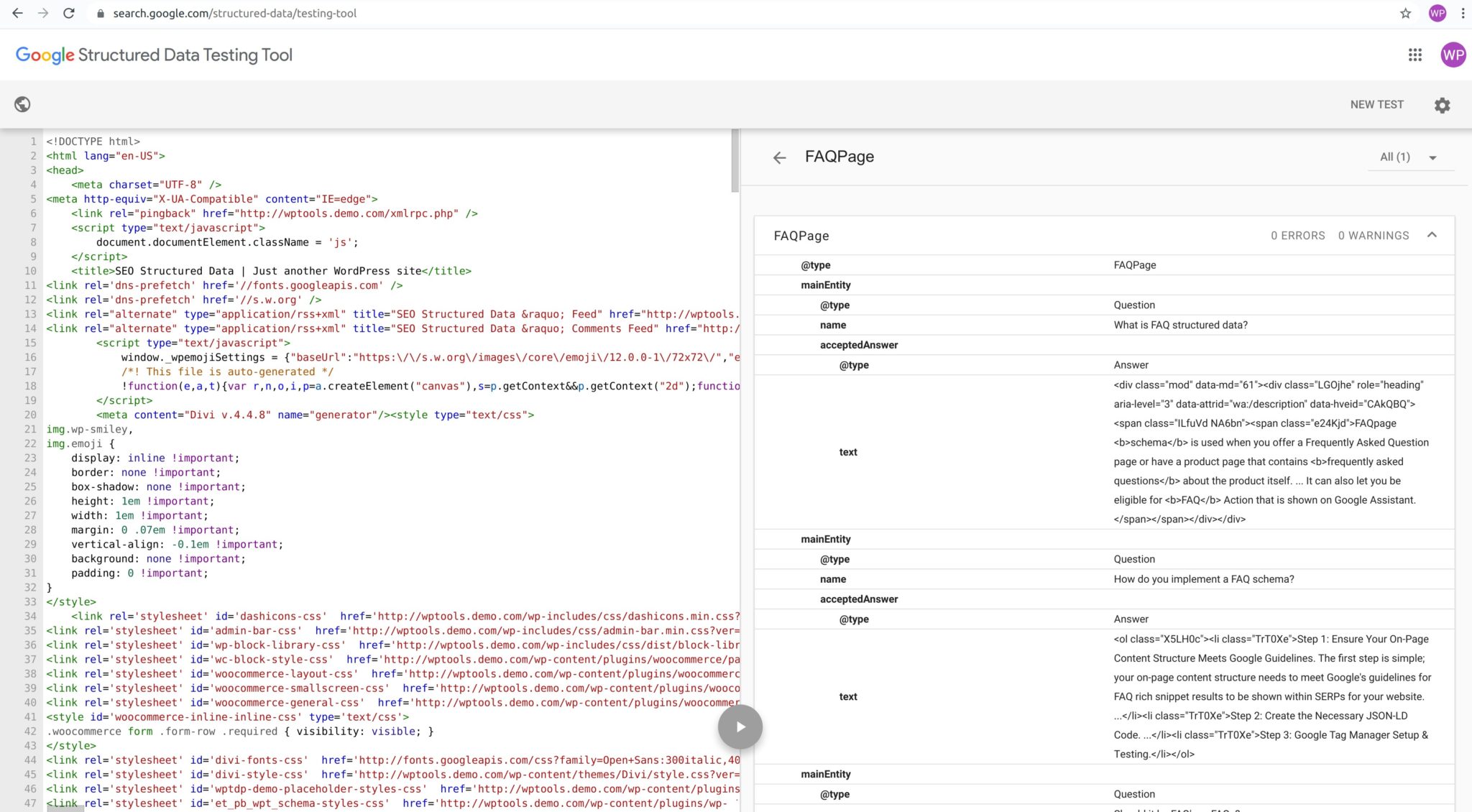Click the FAQPage panel heading
Screen dimensions: 1472x812
tap(839, 157)
